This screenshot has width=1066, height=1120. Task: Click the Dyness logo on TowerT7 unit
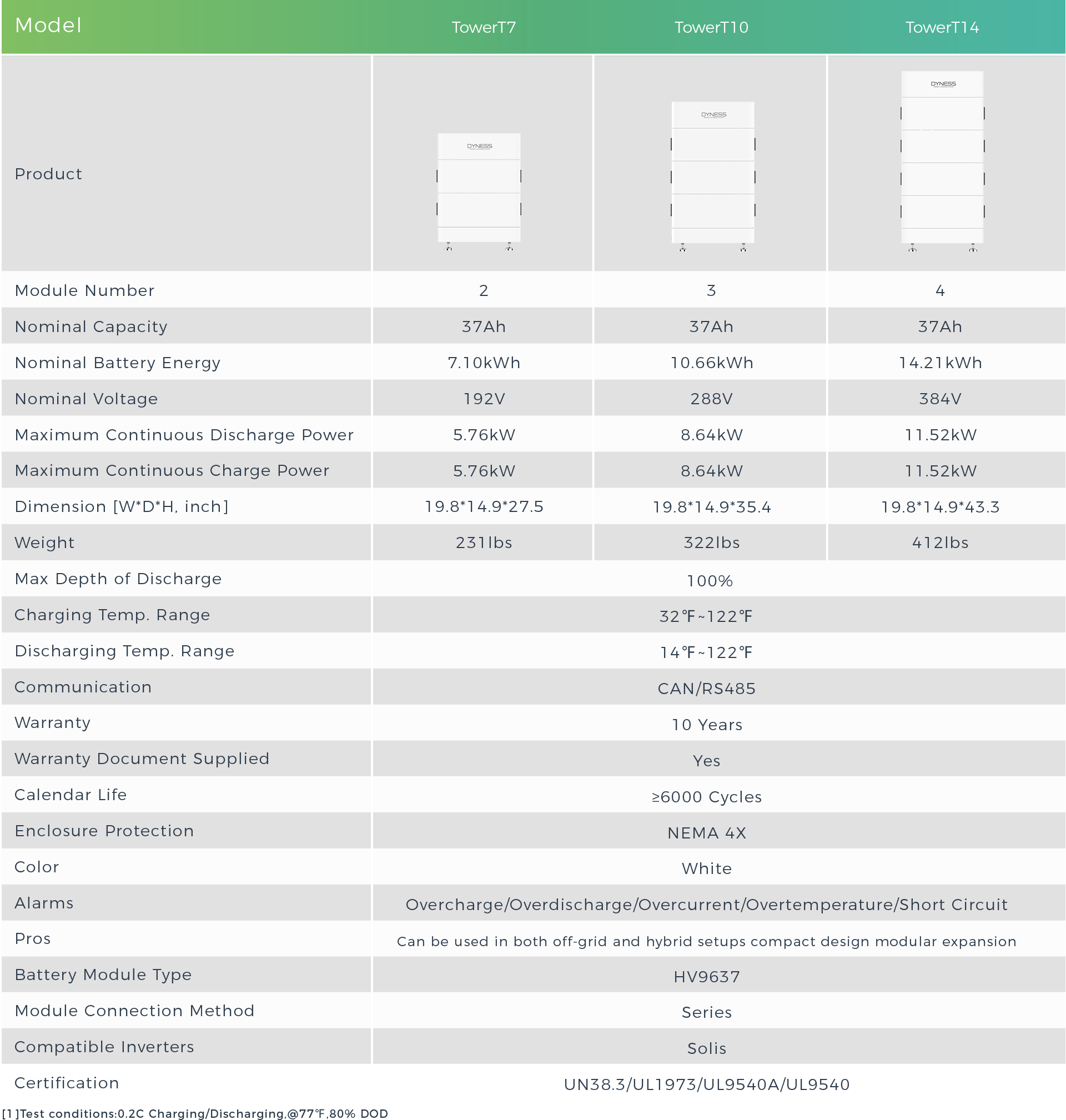click(x=480, y=146)
